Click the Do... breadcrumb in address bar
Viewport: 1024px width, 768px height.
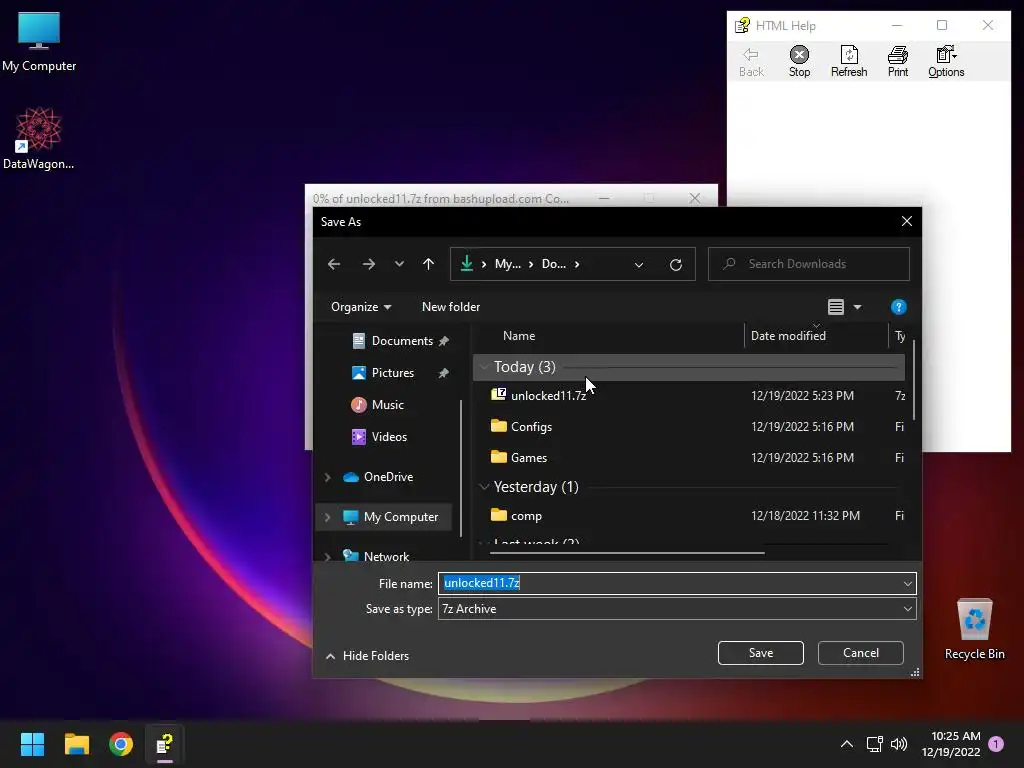pos(553,264)
